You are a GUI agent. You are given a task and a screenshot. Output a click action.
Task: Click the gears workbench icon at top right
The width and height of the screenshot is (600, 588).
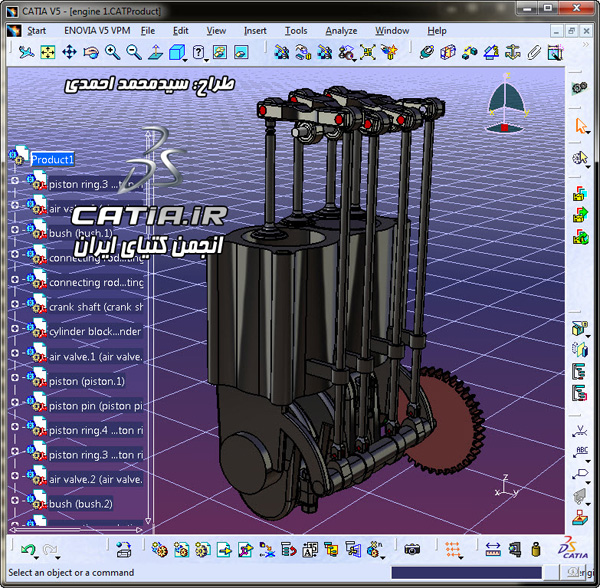point(579,88)
